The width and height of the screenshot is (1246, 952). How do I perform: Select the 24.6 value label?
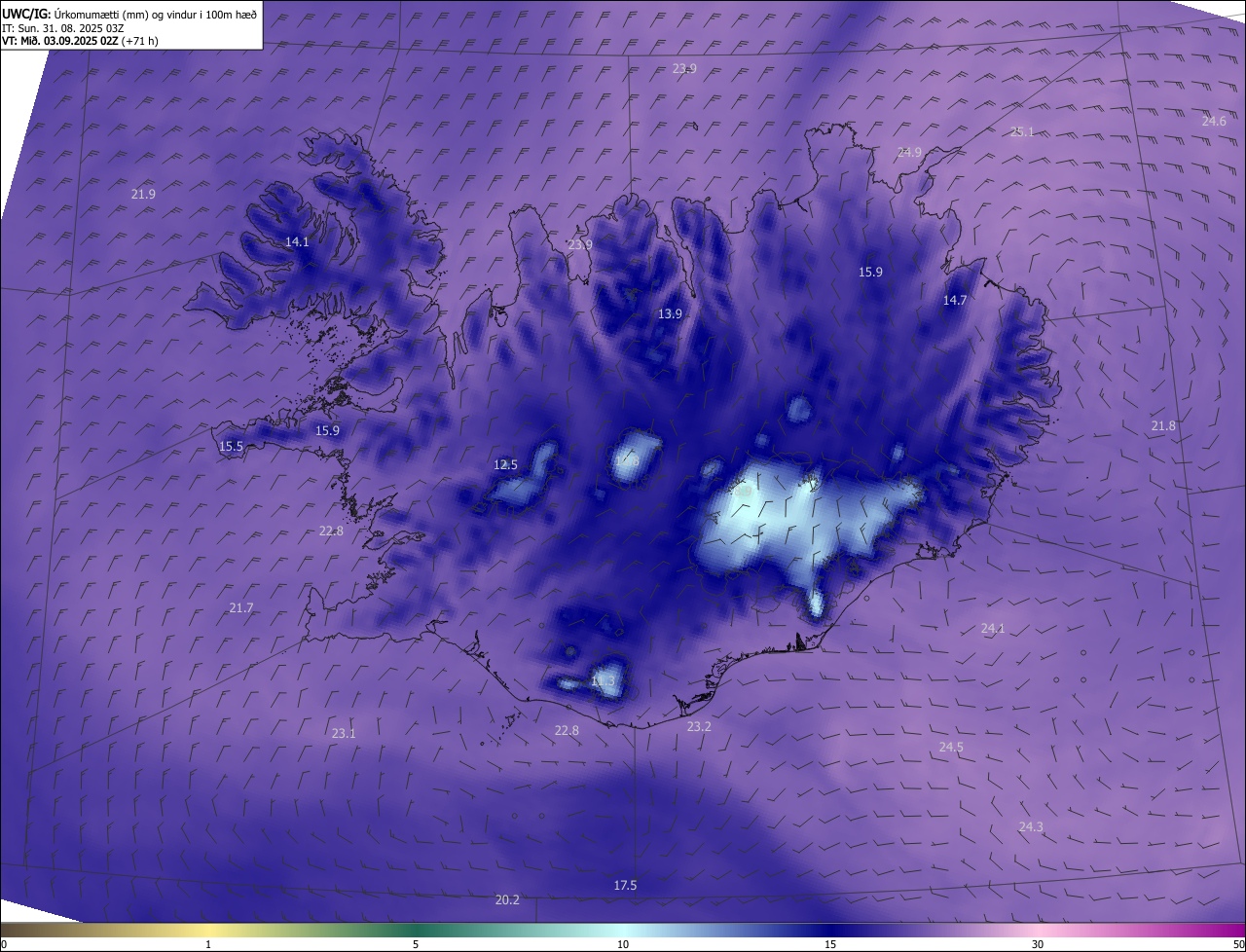[1214, 121]
